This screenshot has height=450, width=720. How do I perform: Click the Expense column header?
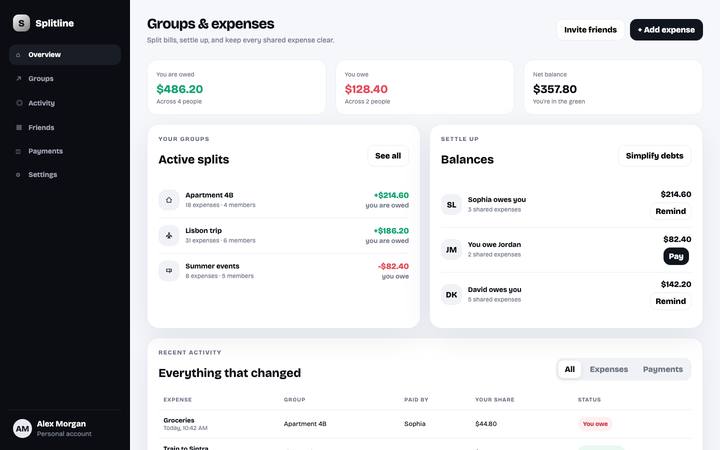click(x=178, y=399)
